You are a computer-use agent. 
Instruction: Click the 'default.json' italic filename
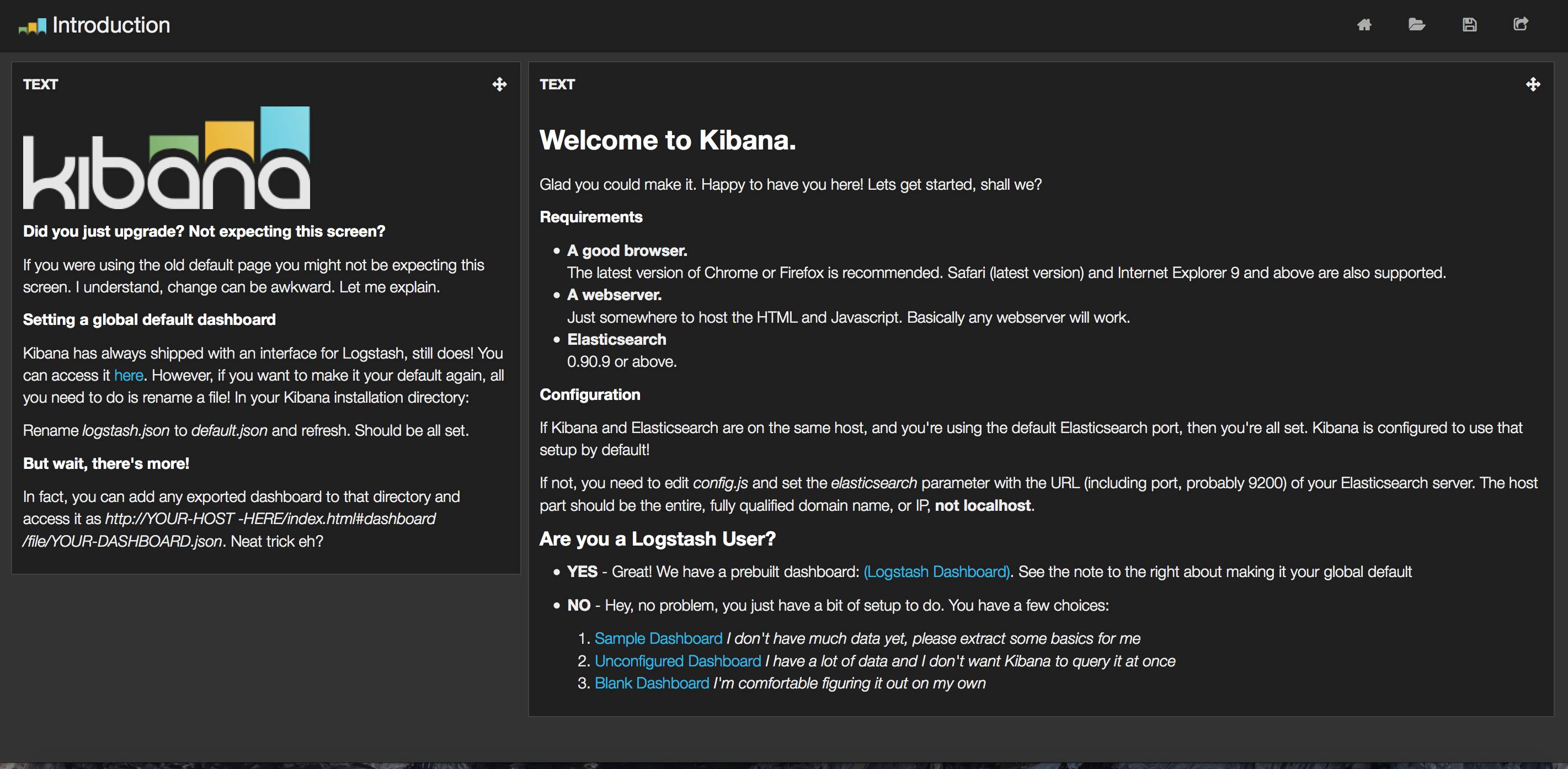[230, 431]
